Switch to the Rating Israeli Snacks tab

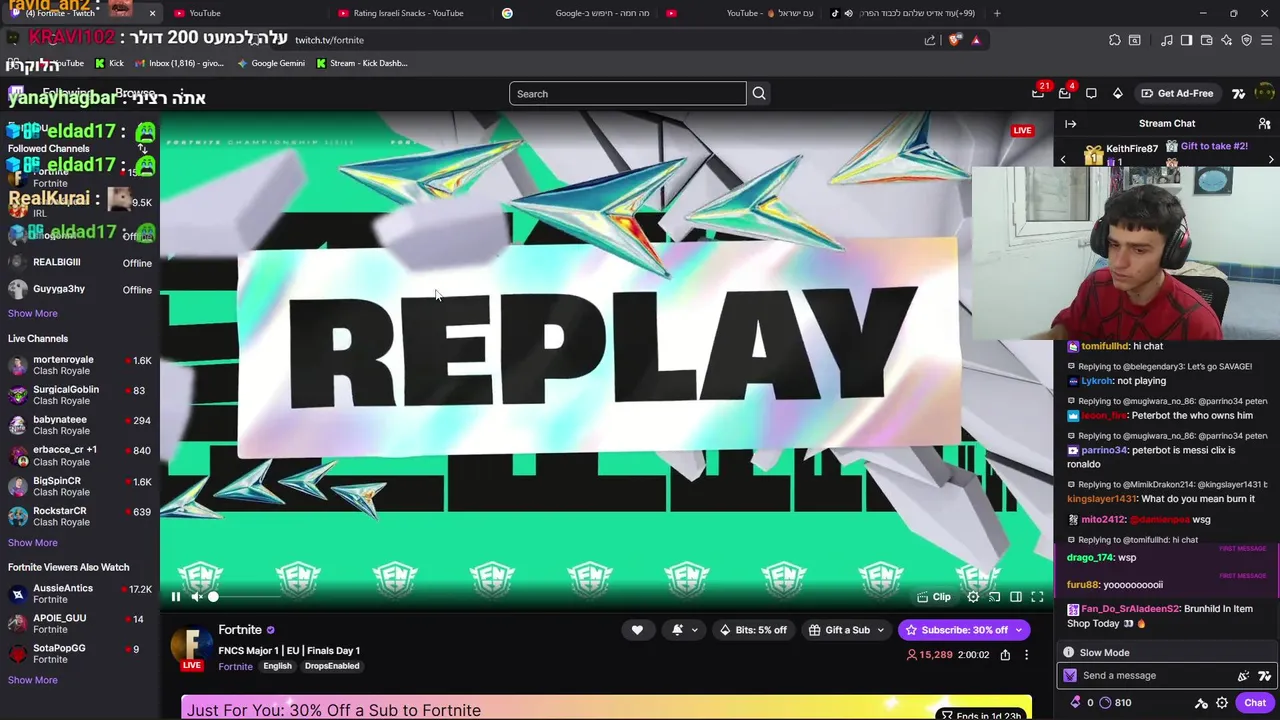[x=408, y=13]
